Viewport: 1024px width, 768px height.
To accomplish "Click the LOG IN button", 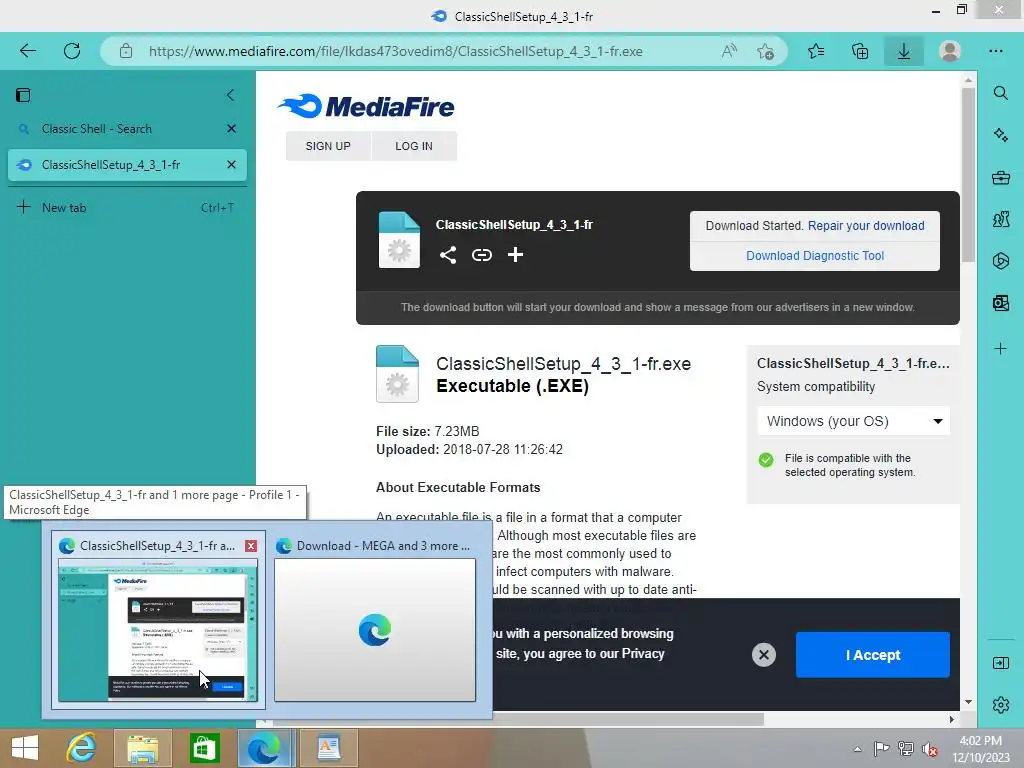I will tap(414, 146).
